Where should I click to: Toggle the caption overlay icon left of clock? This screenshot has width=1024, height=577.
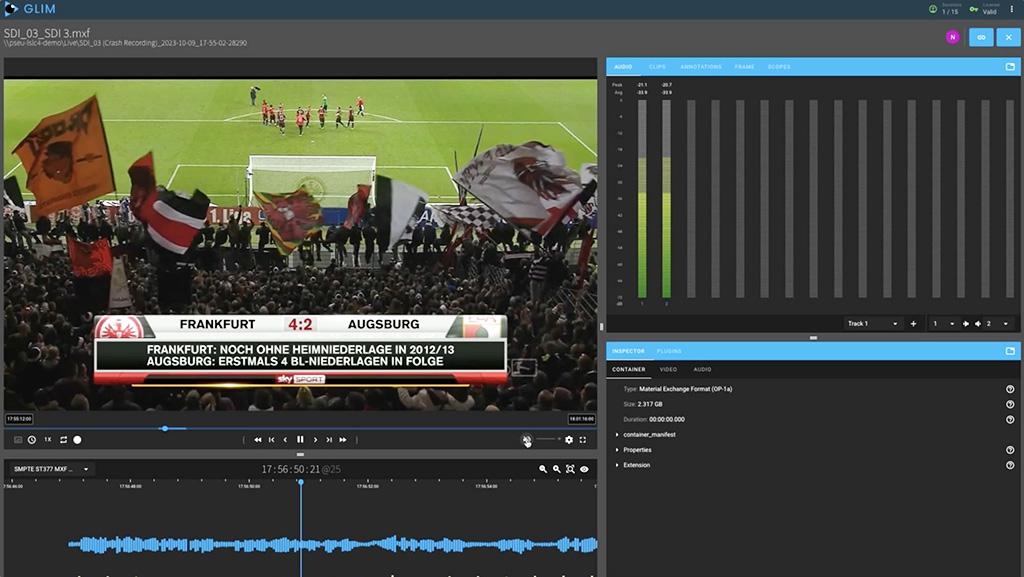pyautogui.click(x=18, y=440)
